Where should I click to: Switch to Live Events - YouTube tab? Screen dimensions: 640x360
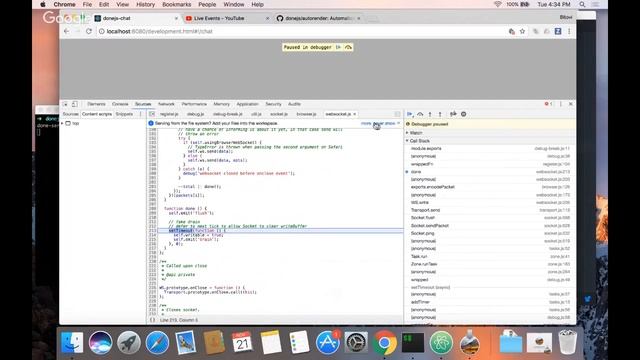[224, 18]
